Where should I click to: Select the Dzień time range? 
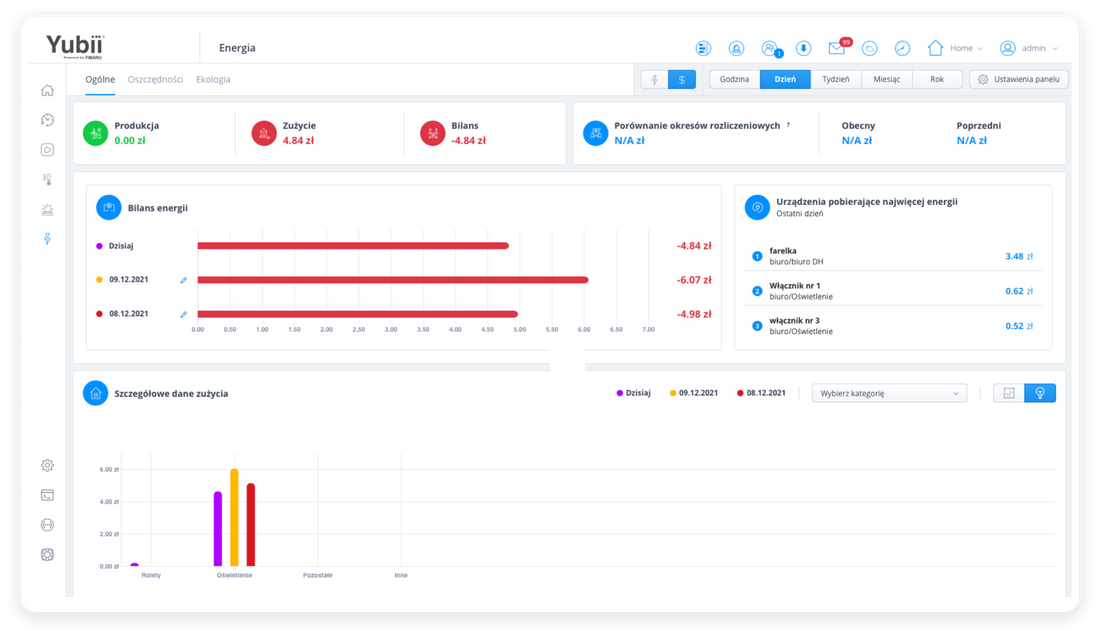click(x=785, y=79)
